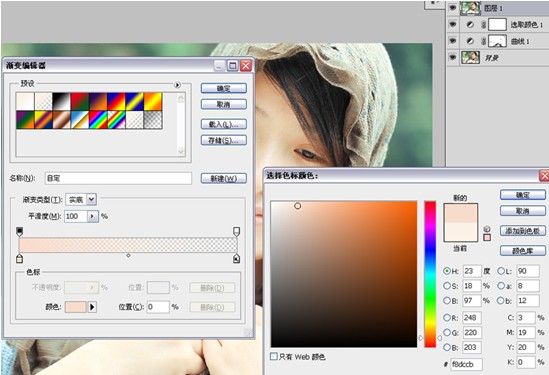Screen dimensions: 549x375
Task: Select the R red radio button
Action: click(x=447, y=318)
